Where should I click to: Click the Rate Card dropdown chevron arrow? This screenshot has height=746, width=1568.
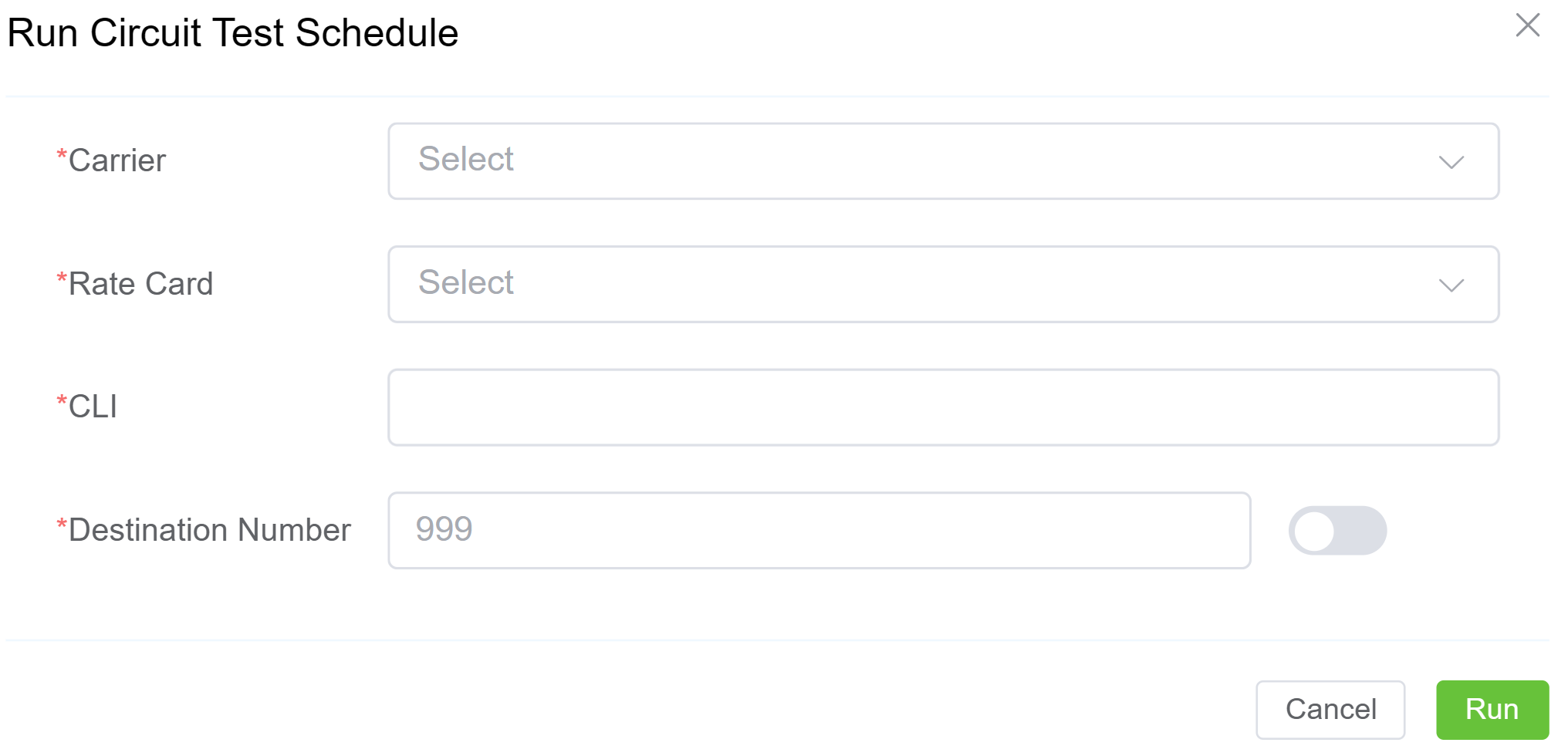tap(1451, 285)
